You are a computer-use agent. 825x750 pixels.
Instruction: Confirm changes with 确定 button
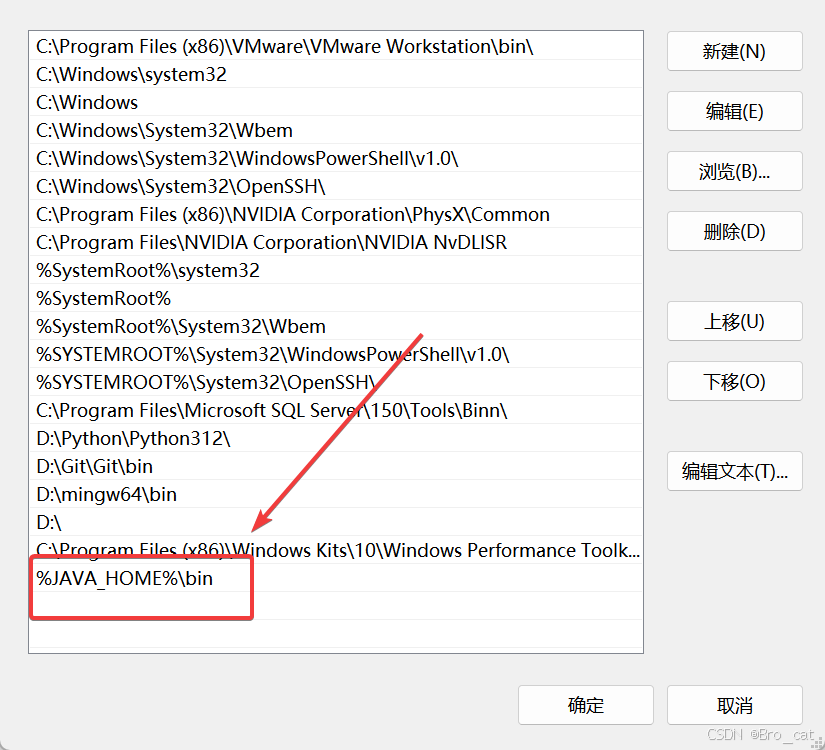[x=586, y=705]
